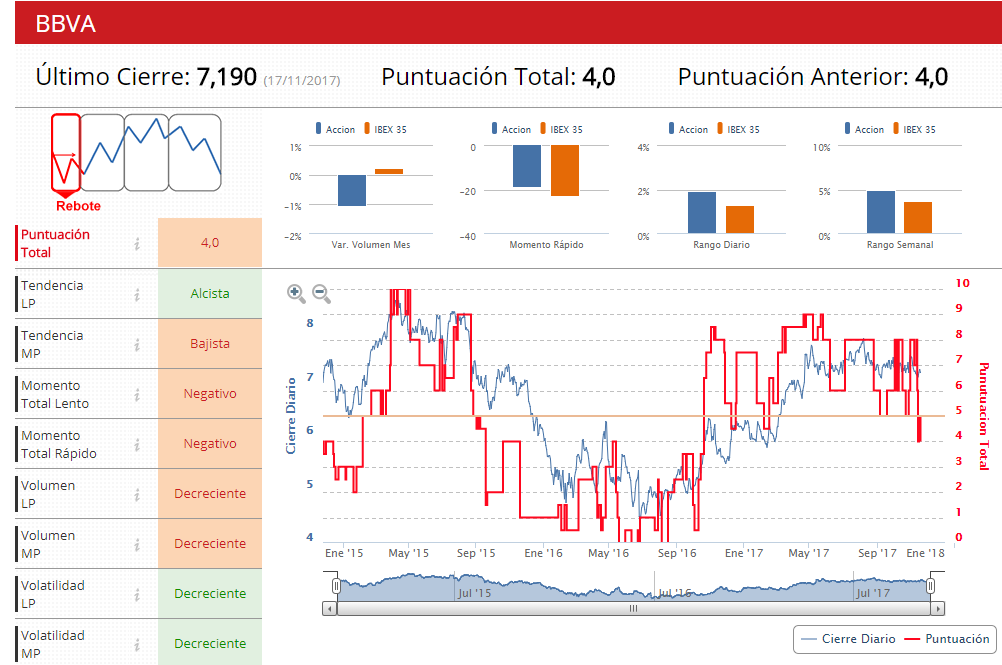Toggle IBEX 35 series in Var. Volumen Mes legend

(x=385, y=129)
